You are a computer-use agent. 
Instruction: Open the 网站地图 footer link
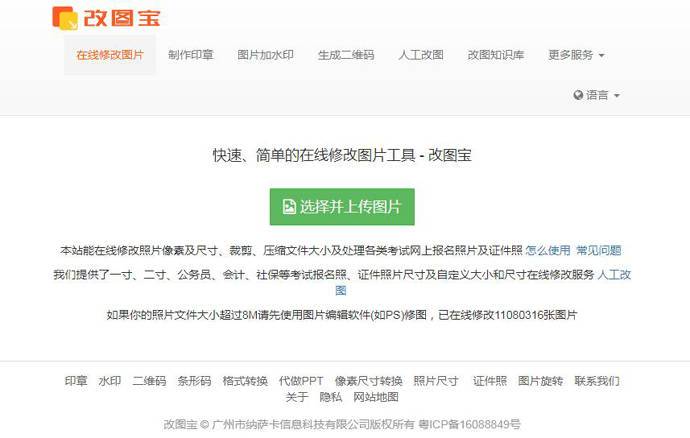point(376,397)
